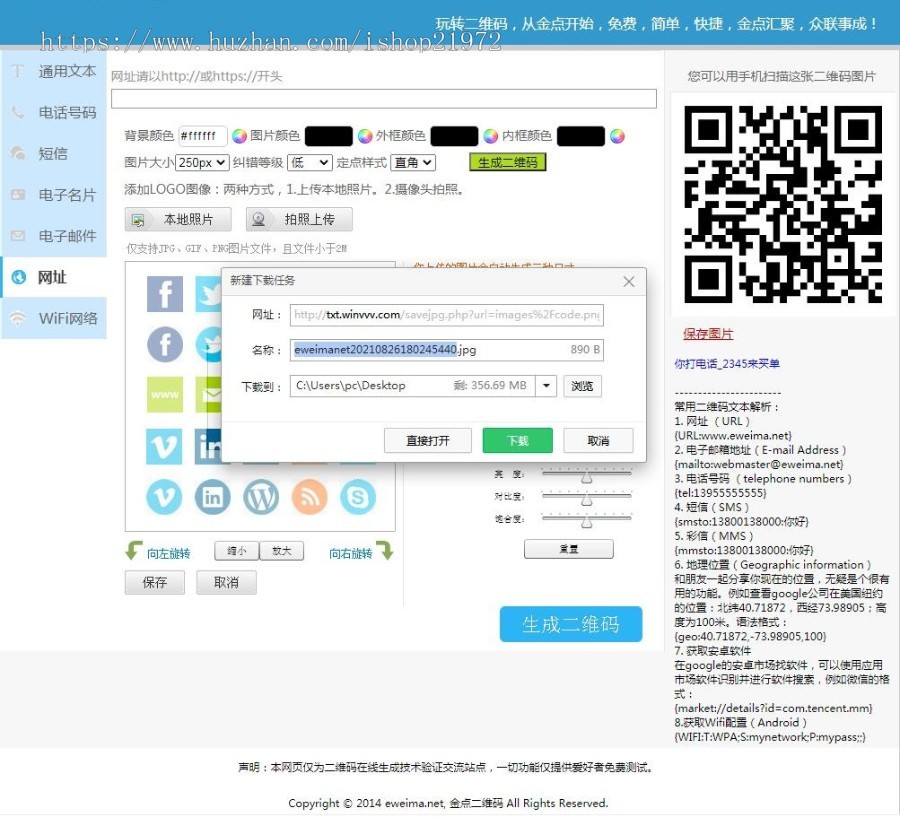Click the phone handset icon in sidebar

click(x=18, y=112)
